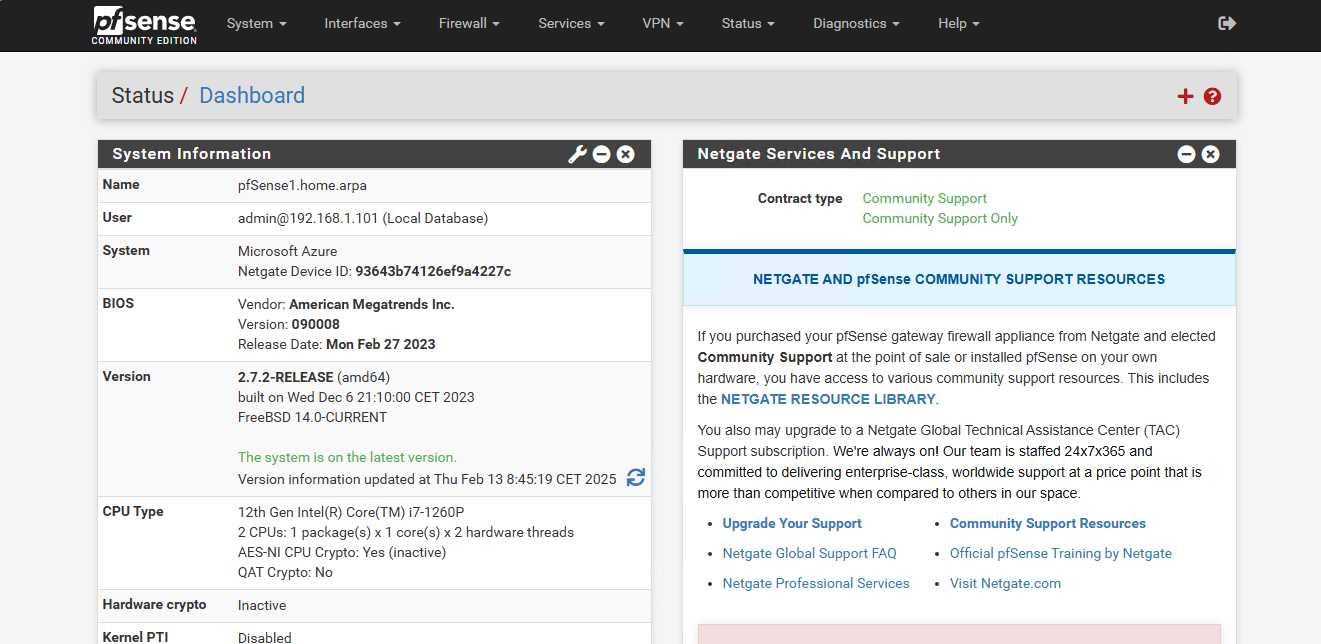
Task: Click the BIOS Version 090008 text
Action: 315,324
